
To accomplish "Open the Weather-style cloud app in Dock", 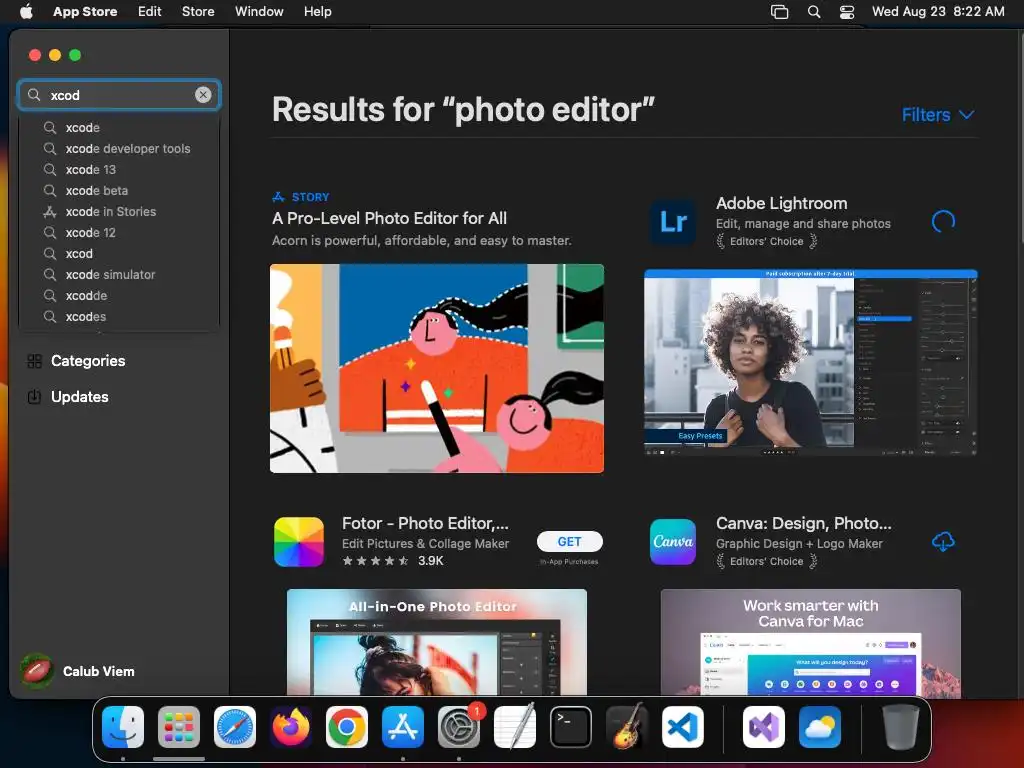I will point(820,727).
